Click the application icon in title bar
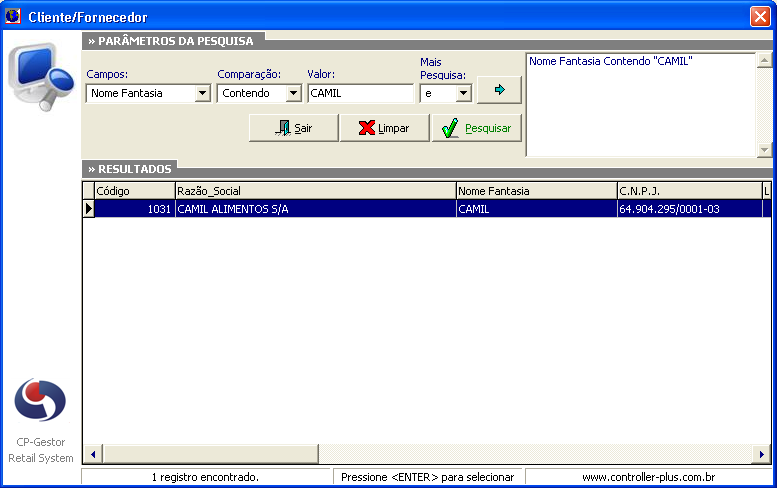The image size is (777, 488). (x=13, y=16)
